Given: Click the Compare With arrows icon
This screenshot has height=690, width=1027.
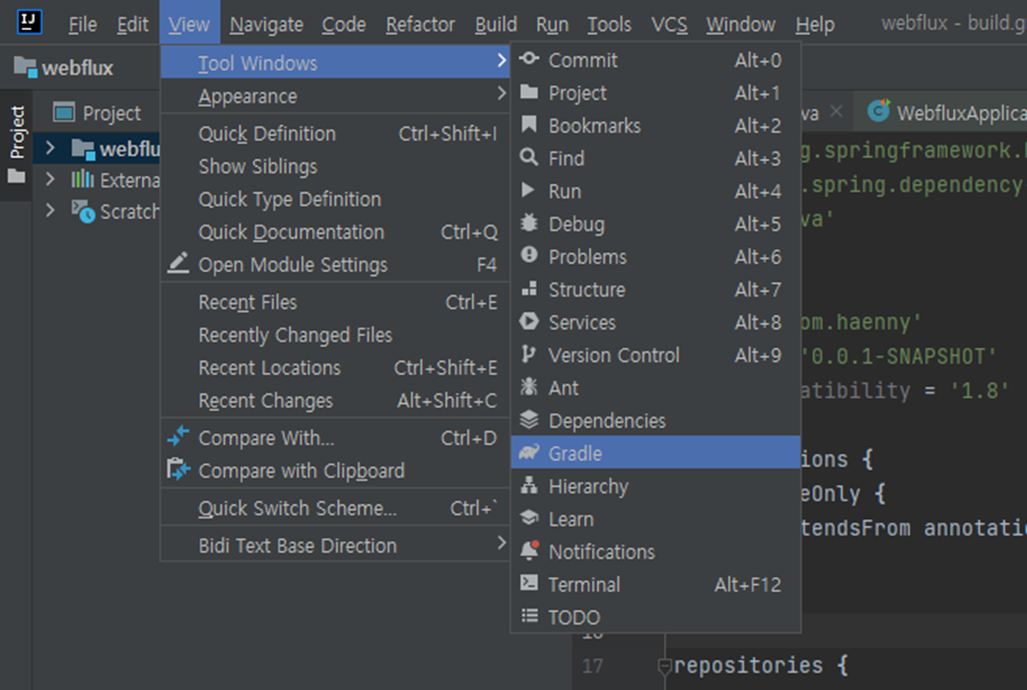Looking at the screenshot, I should click(x=178, y=436).
